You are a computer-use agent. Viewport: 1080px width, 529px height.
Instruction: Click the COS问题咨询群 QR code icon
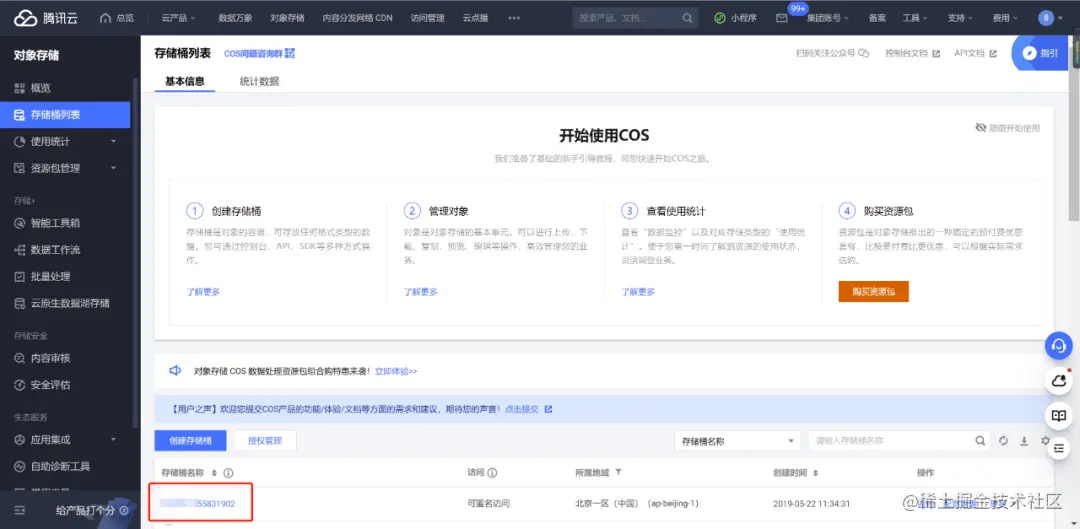290,54
